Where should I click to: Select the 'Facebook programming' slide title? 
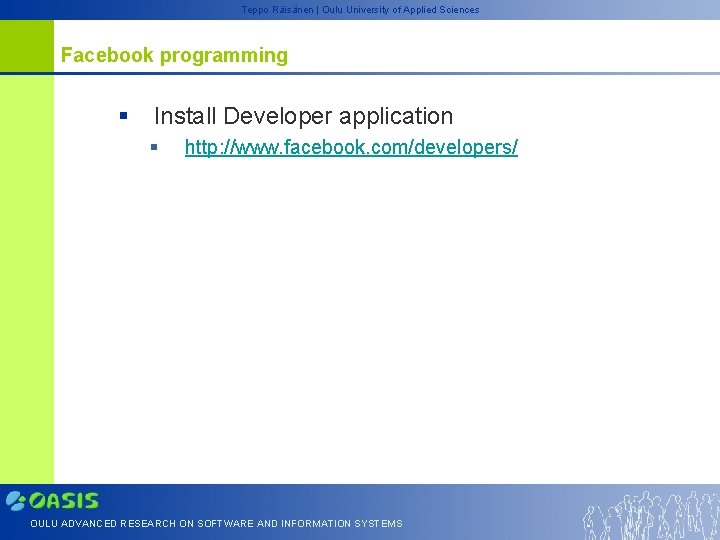click(x=174, y=55)
